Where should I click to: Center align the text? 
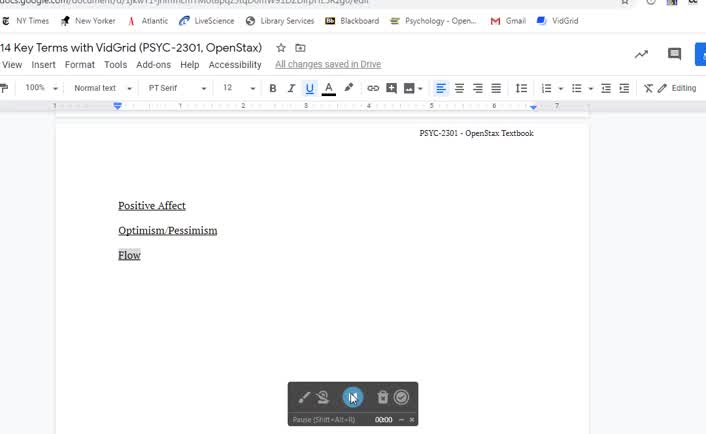point(459,88)
